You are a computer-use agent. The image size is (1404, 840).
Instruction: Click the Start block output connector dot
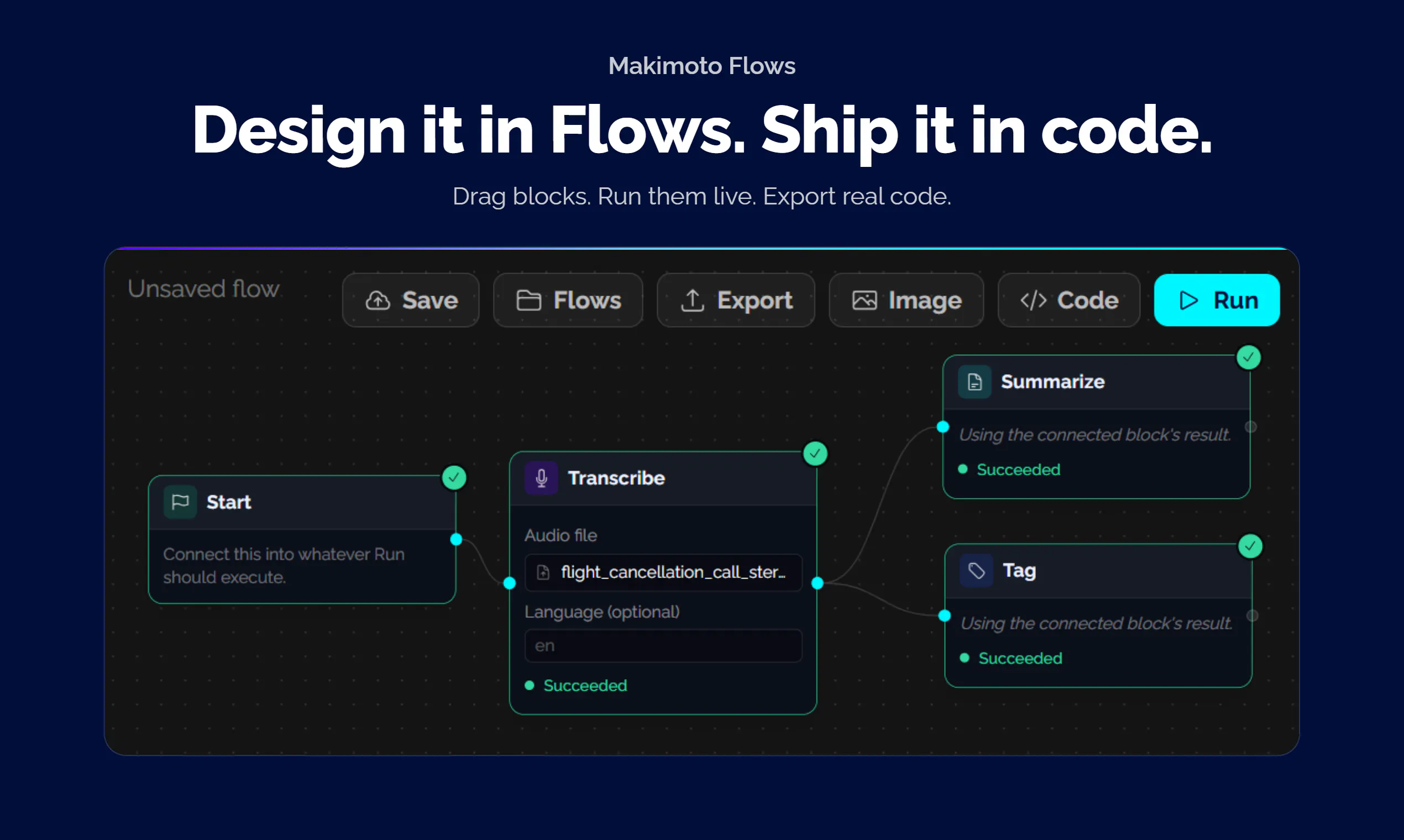(x=457, y=539)
